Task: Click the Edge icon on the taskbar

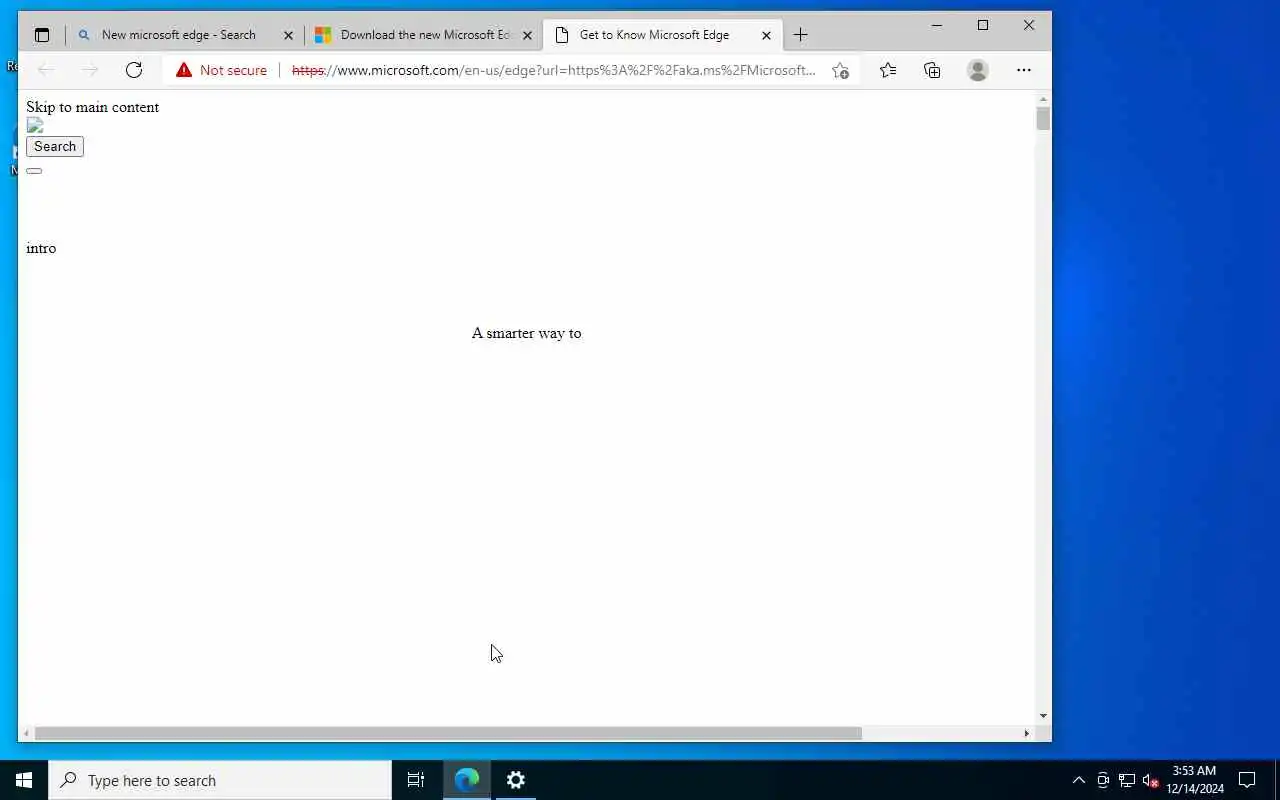Action: click(x=467, y=780)
